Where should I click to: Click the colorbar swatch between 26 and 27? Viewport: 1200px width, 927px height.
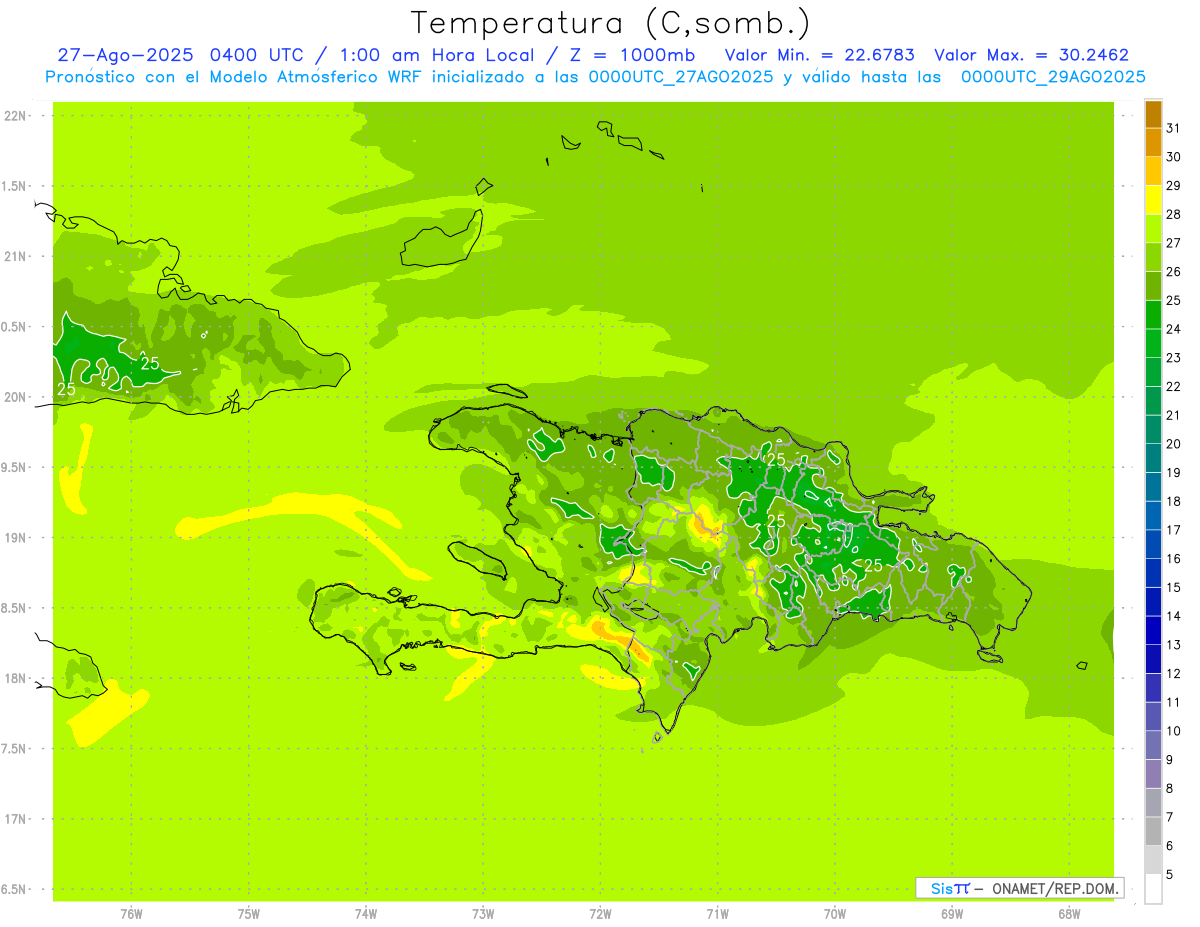(1153, 257)
